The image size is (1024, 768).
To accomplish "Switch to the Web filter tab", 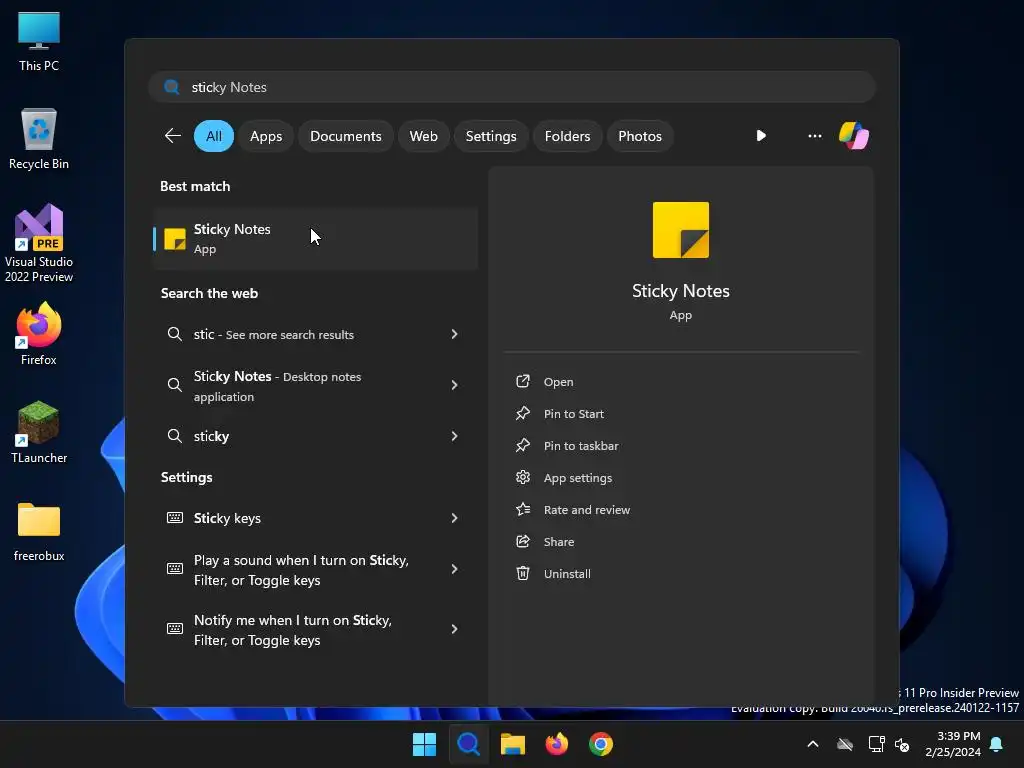I will tap(423, 136).
